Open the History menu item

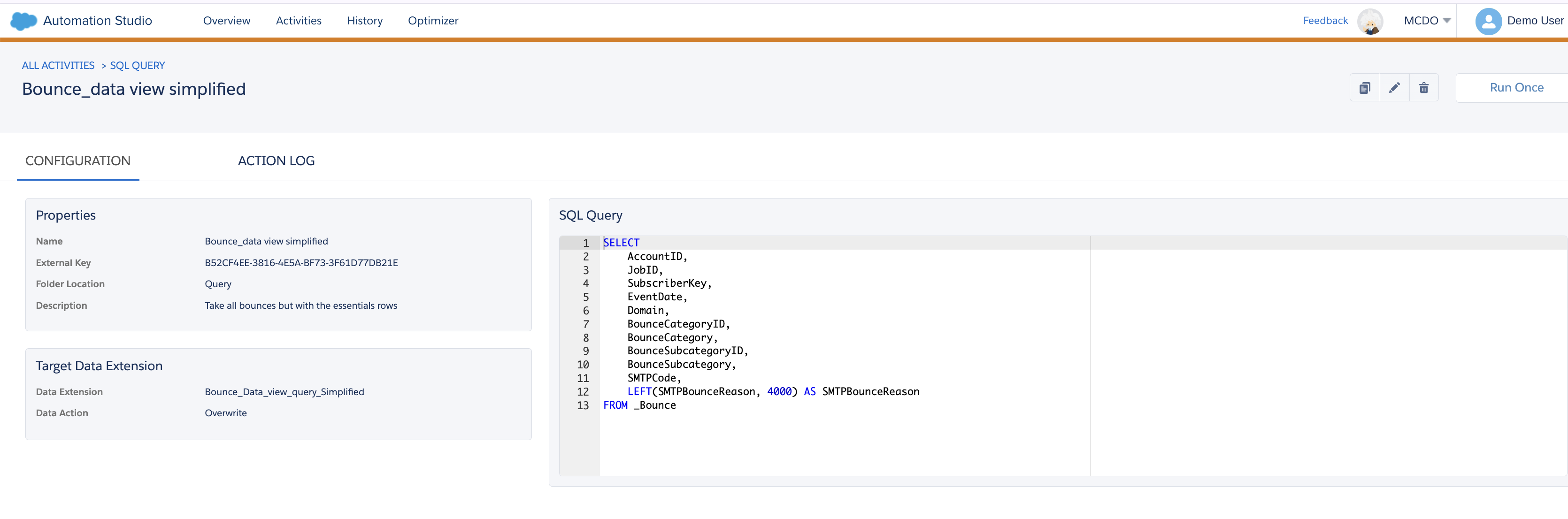pyautogui.click(x=365, y=21)
